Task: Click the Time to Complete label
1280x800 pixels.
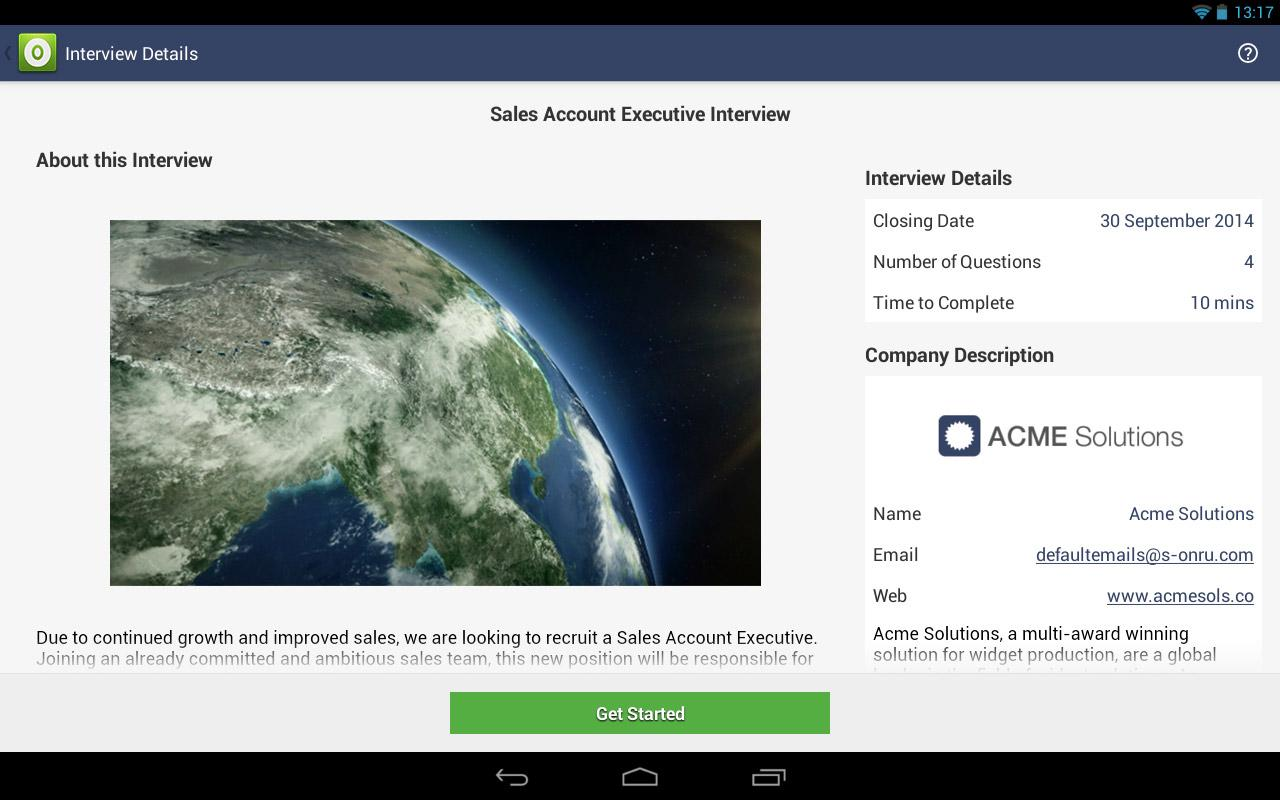Action: pos(943,303)
